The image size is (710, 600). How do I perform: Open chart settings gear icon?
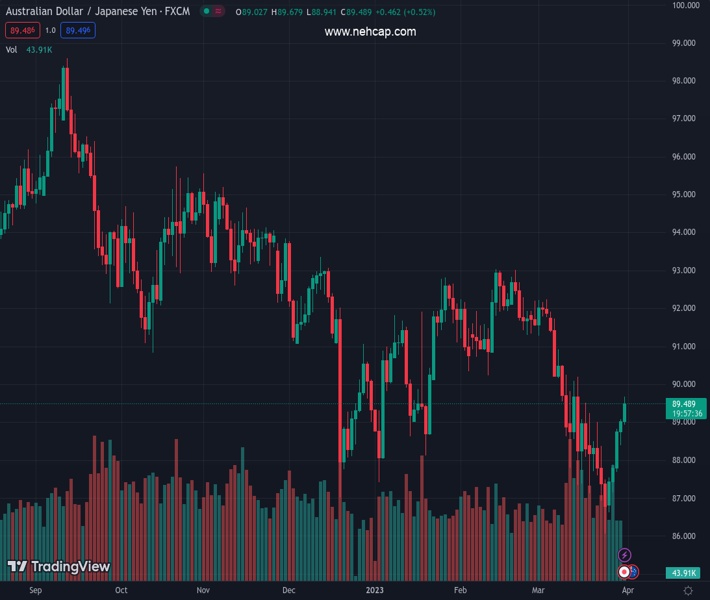pos(686,591)
